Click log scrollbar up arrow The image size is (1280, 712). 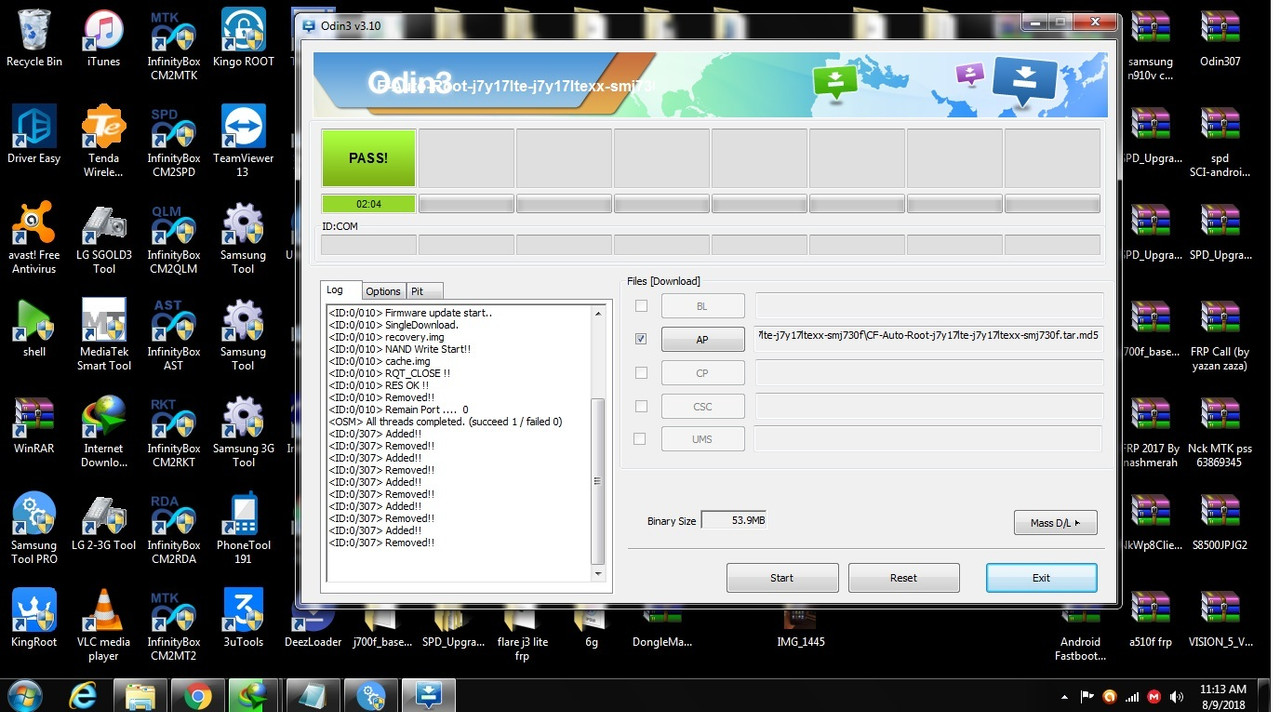(x=598, y=313)
